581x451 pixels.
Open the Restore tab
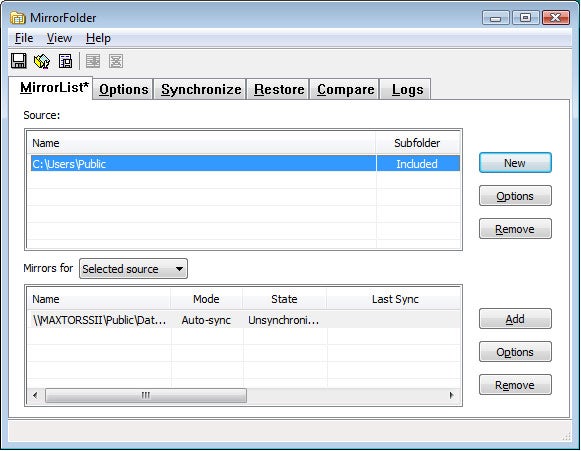(x=279, y=89)
